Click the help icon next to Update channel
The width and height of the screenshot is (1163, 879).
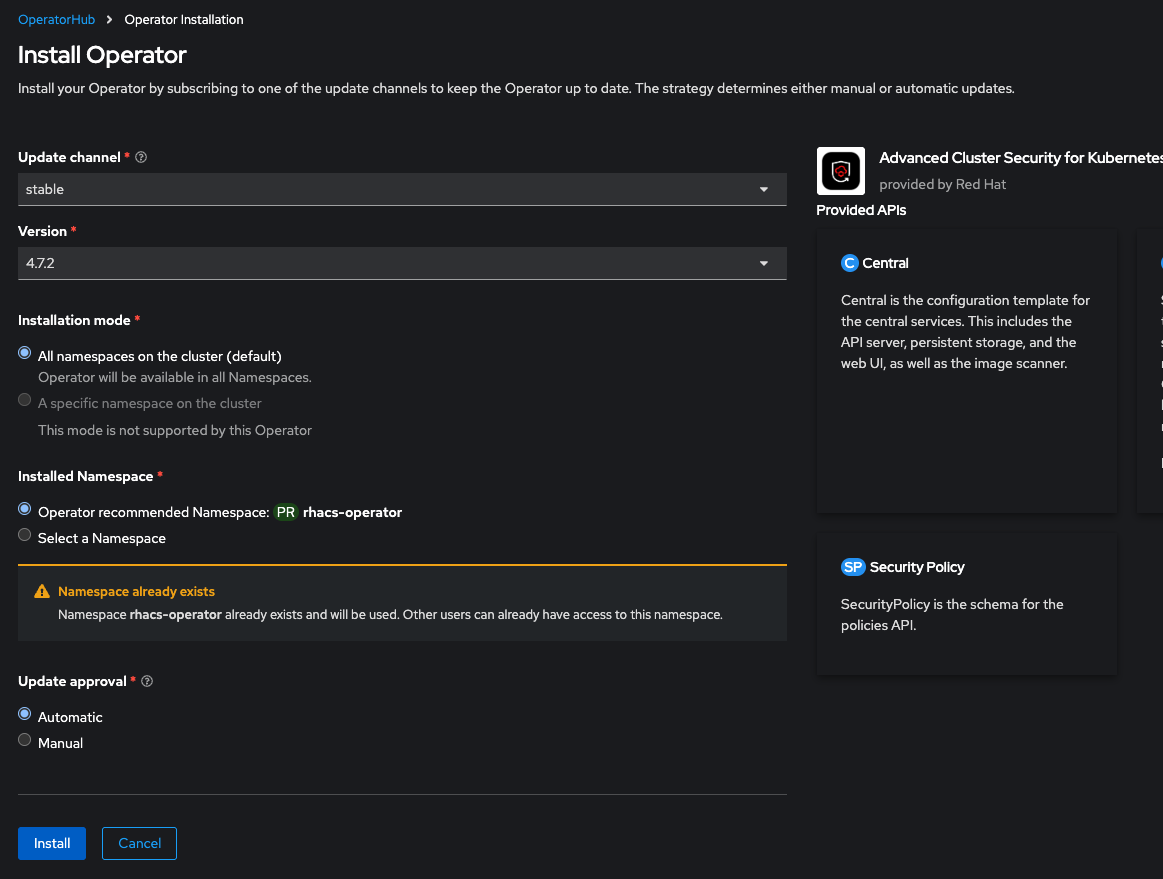coord(141,157)
